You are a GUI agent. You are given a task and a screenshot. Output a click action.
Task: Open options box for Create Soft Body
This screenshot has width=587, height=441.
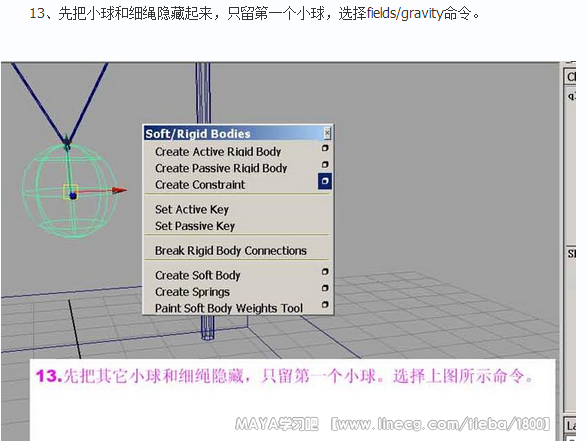coord(325,272)
